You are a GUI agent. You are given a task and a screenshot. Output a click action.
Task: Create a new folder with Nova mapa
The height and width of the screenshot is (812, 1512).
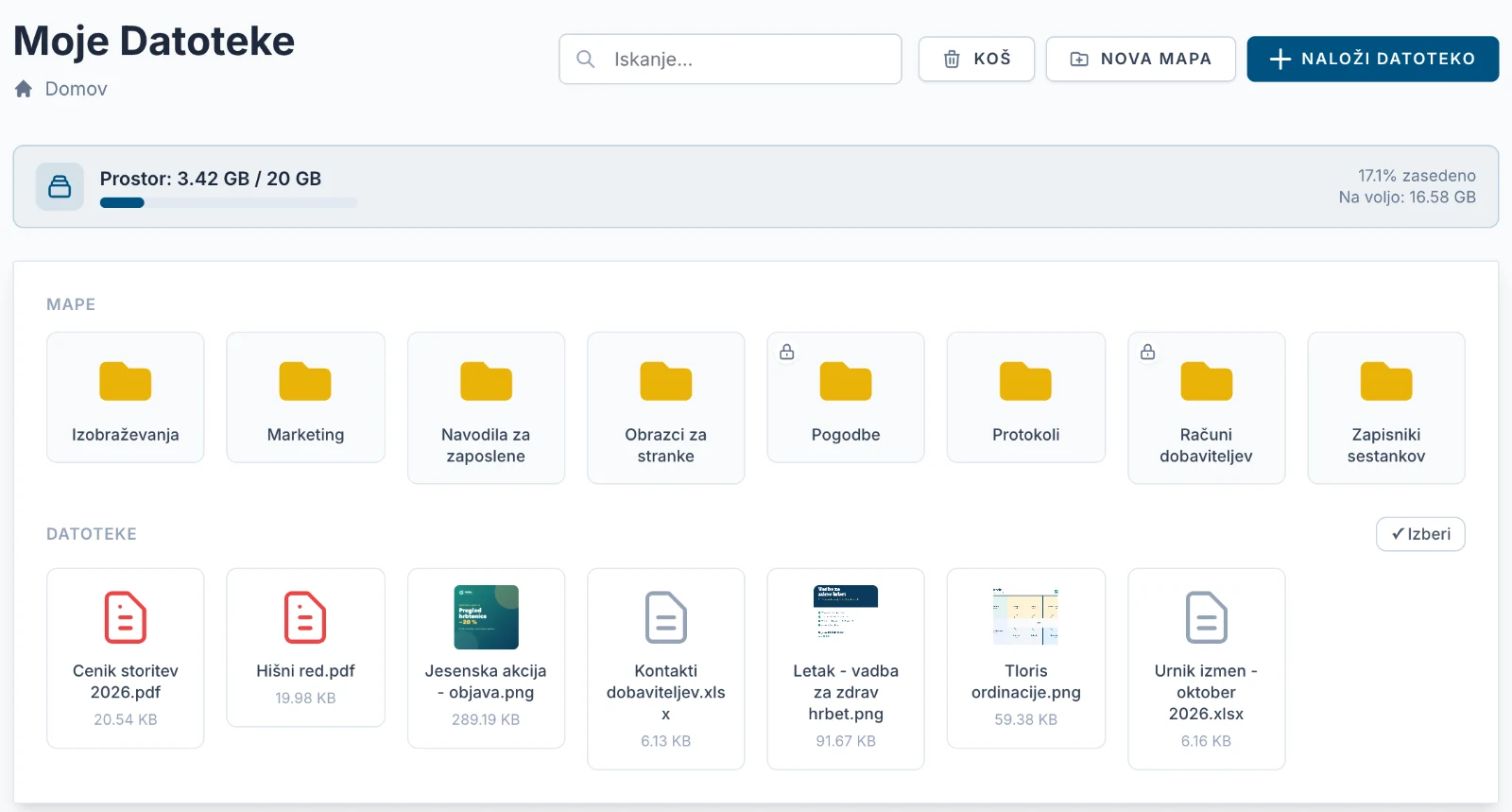click(1141, 59)
